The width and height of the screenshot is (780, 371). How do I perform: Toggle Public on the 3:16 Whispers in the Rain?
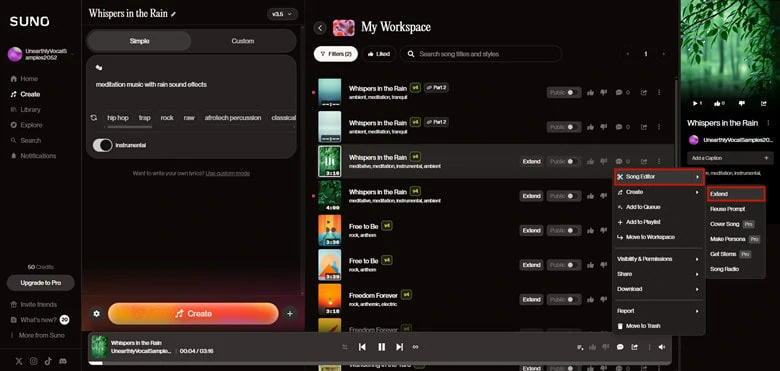[x=564, y=162]
